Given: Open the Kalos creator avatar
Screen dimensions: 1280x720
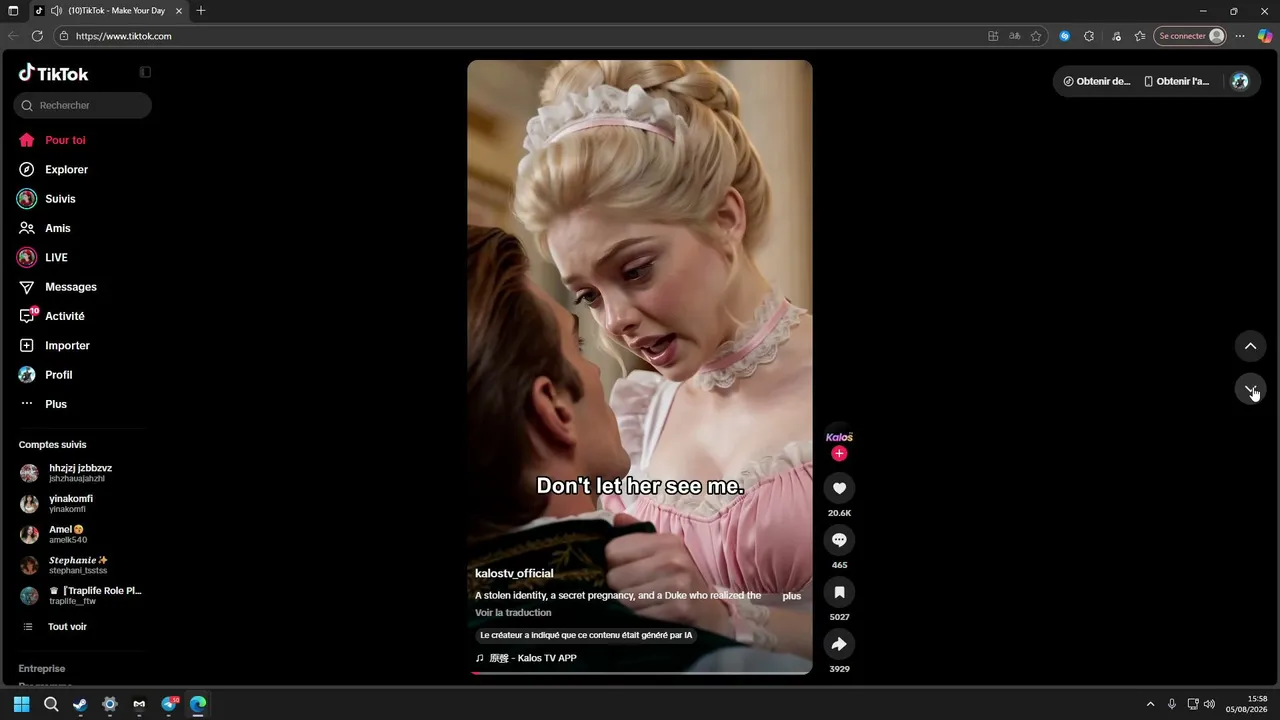Looking at the screenshot, I should [x=839, y=437].
